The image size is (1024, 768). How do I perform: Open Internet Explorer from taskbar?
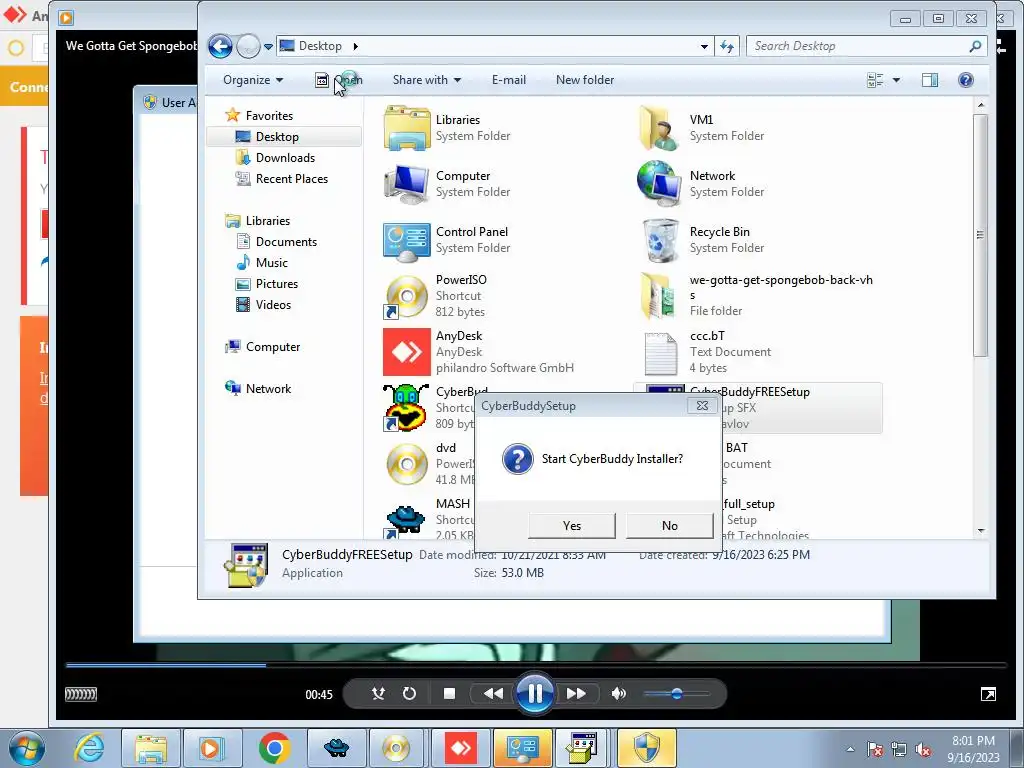(x=89, y=748)
